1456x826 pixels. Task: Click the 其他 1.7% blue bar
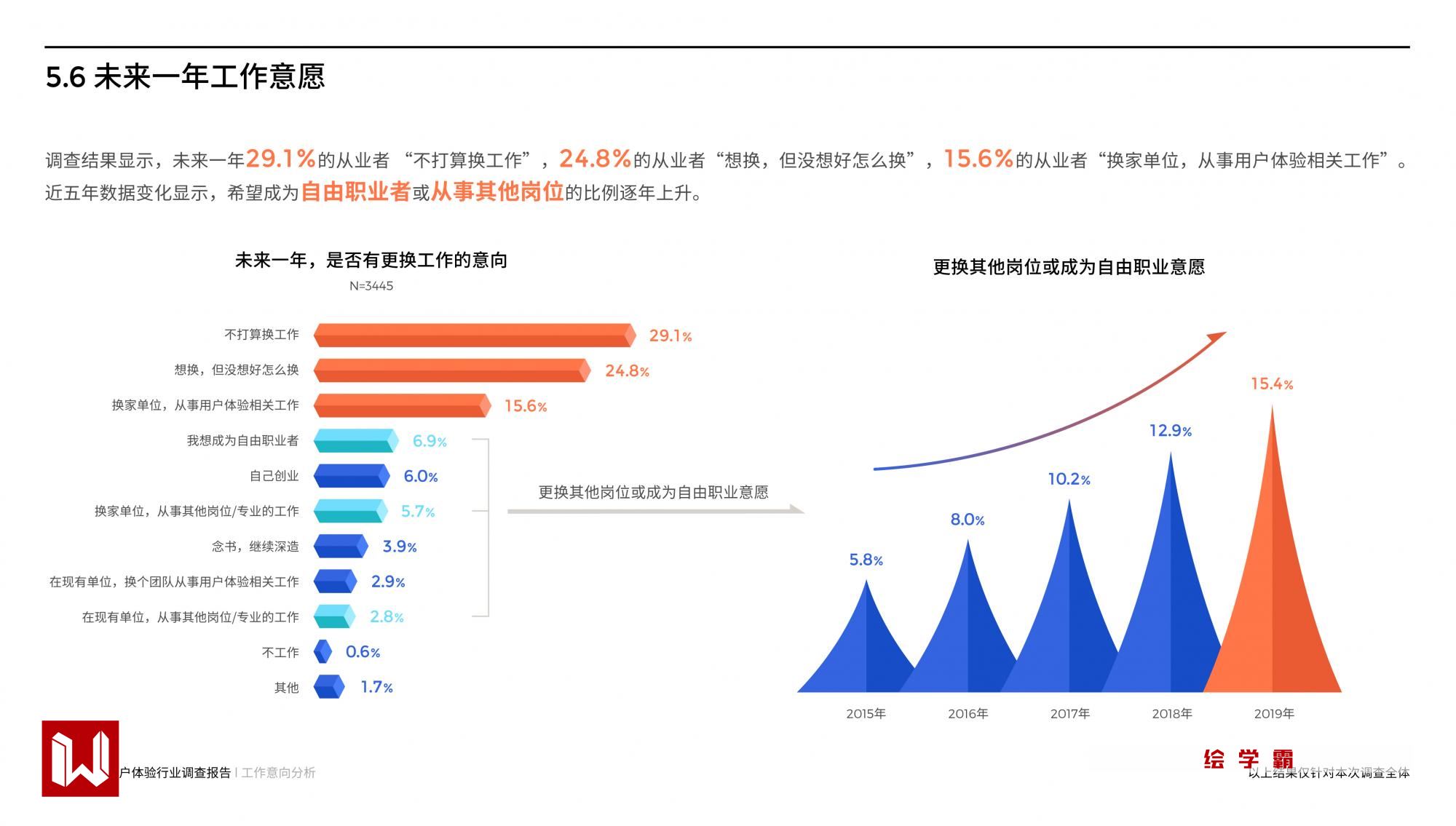tap(328, 687)
